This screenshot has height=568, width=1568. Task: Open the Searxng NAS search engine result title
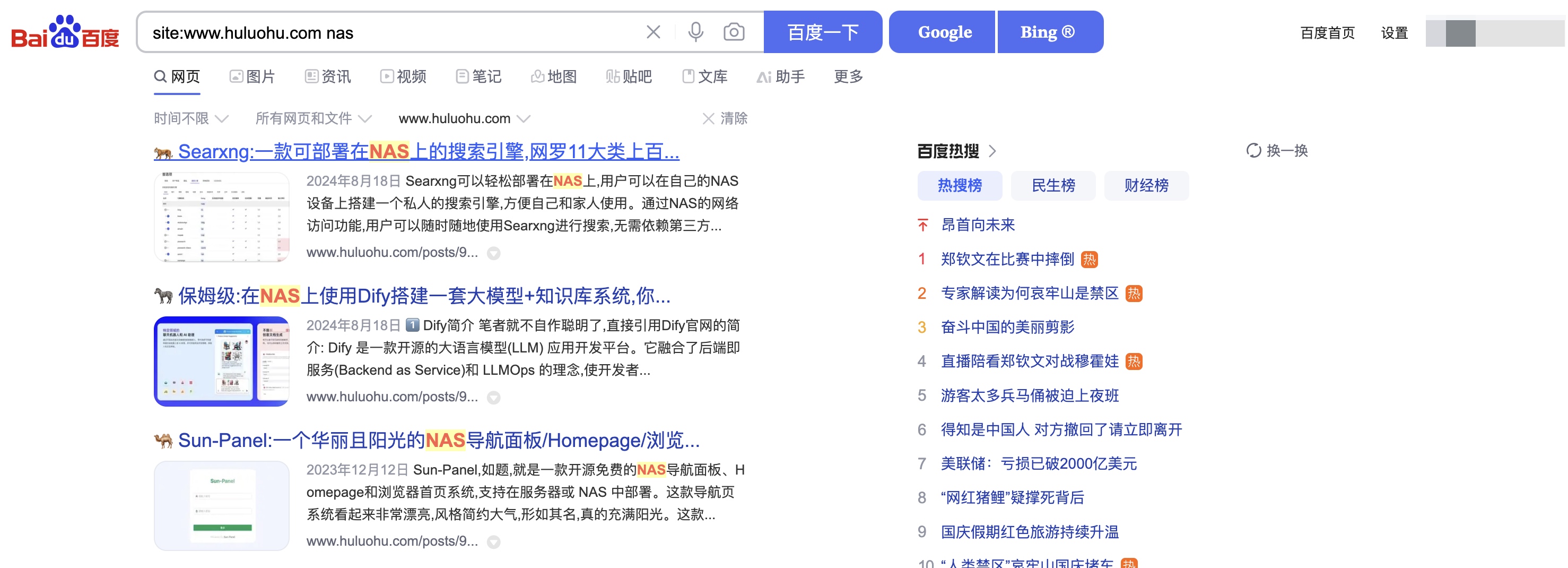pyautogui.click(x=429, y=151)
